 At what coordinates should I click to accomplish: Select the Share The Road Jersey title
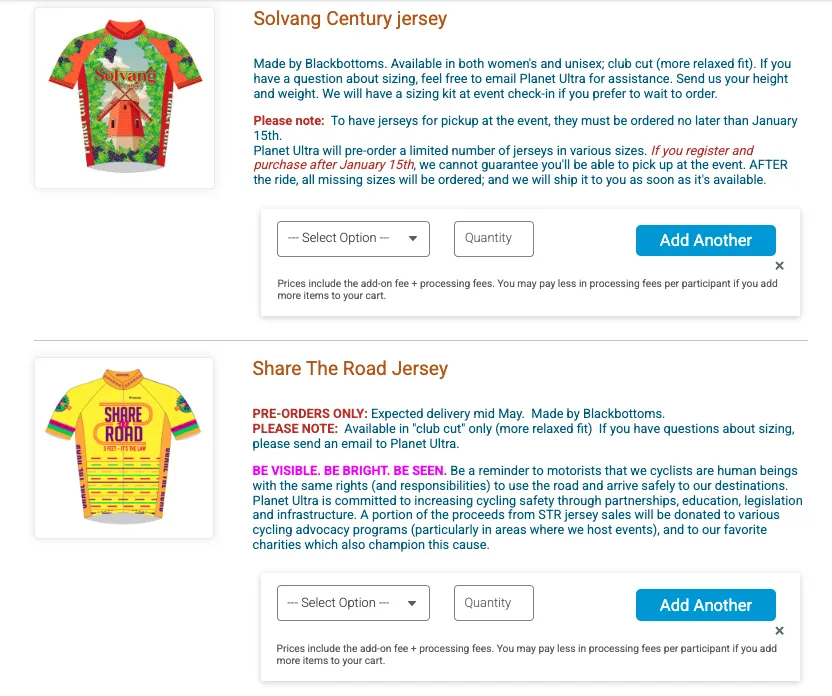click(350, 369)
